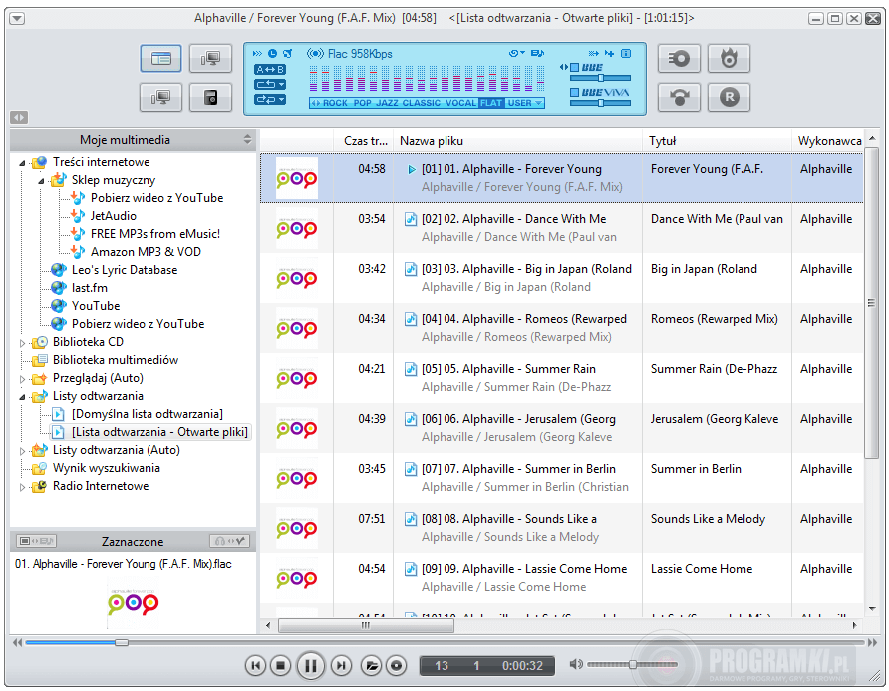The width and height of the screenshot is (889, 691).
Task: Select track 08 Sounds Like a Melody row
Action: 561,528
